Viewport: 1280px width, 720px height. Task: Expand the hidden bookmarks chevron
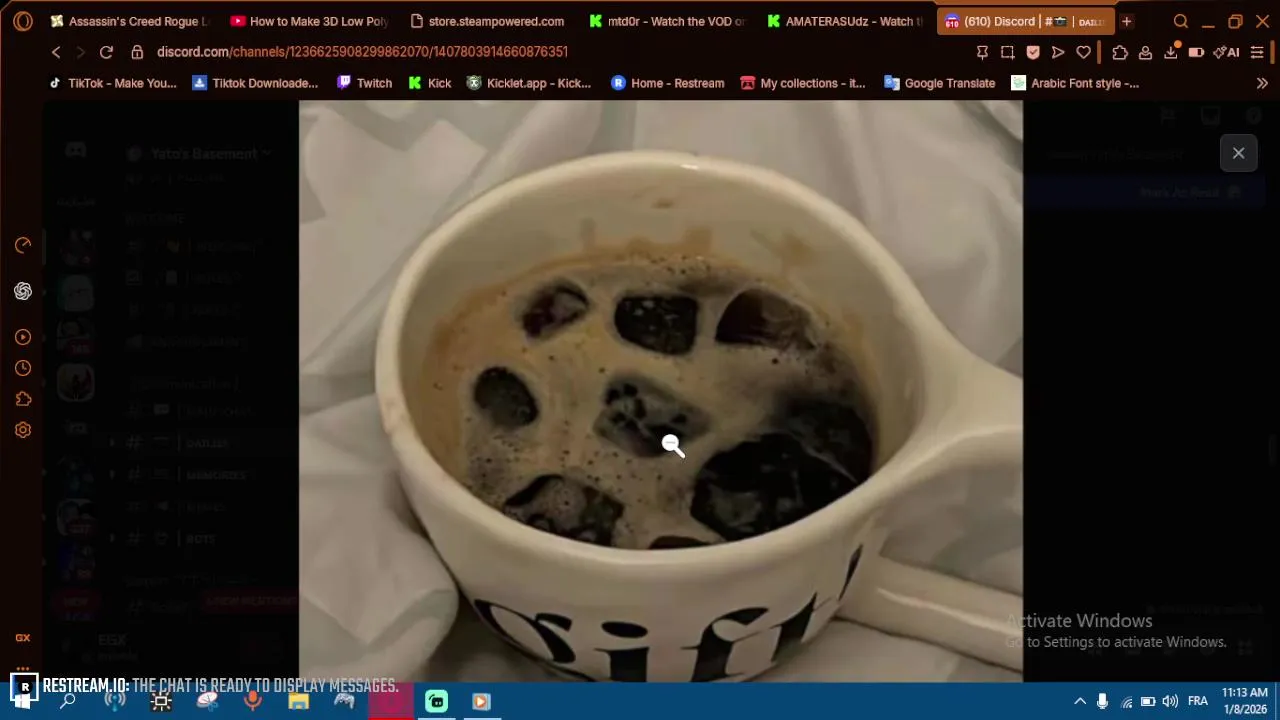click(x=1262, y=83)
